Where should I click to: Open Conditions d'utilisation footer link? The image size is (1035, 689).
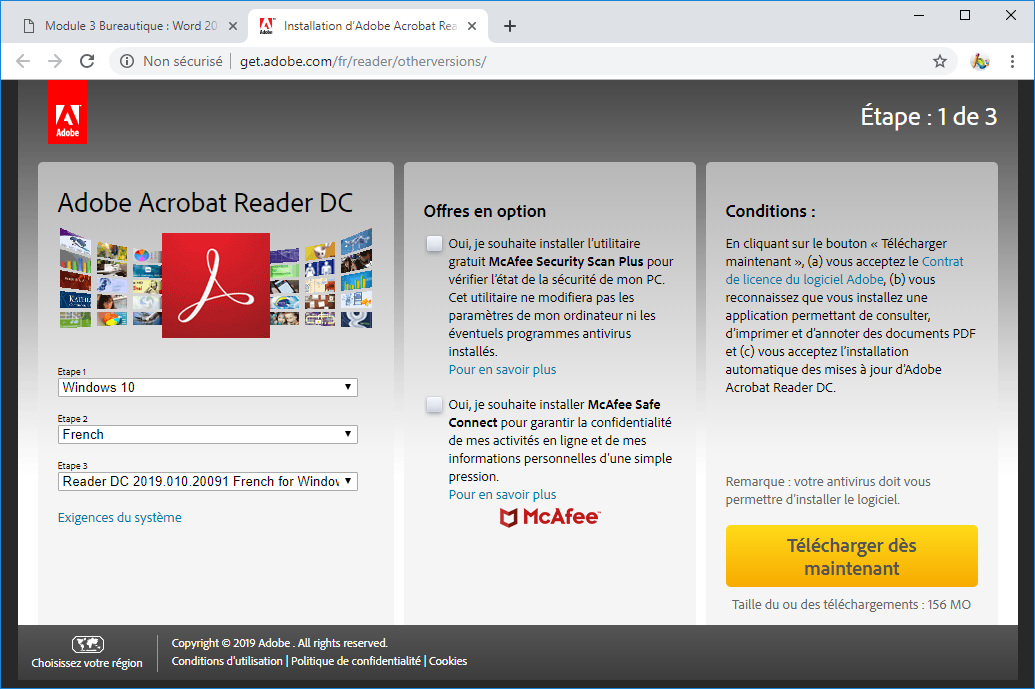(227, 661)
